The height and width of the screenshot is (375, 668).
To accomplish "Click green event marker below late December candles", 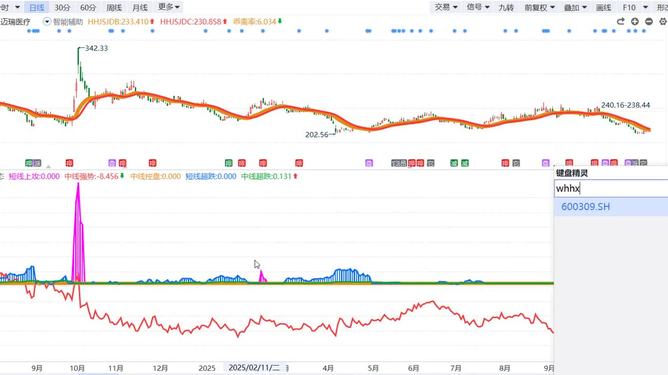I will point(229,163).
